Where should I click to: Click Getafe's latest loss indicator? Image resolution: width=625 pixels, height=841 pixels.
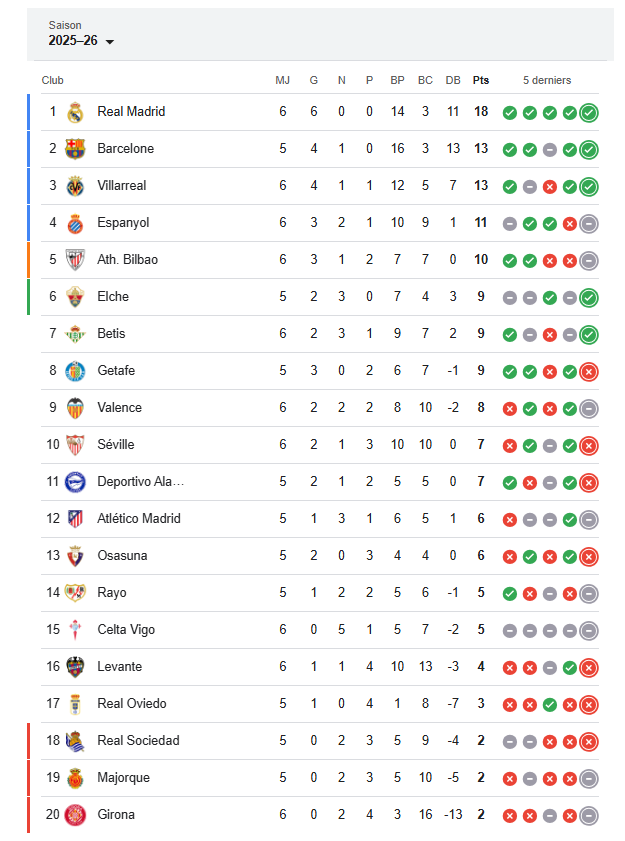click(589, 372)
